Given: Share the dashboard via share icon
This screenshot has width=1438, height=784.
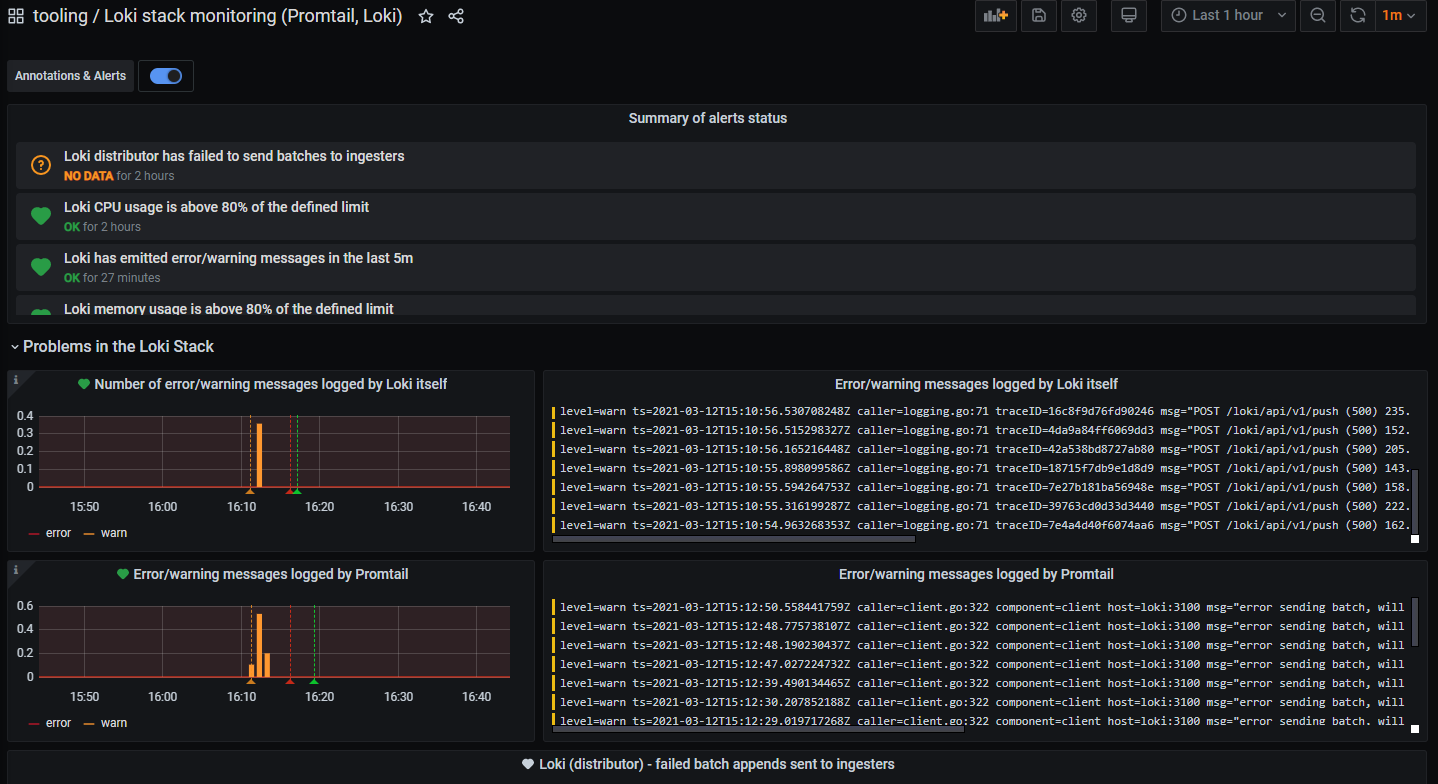Looking at the screenshot, I should 456,16.
